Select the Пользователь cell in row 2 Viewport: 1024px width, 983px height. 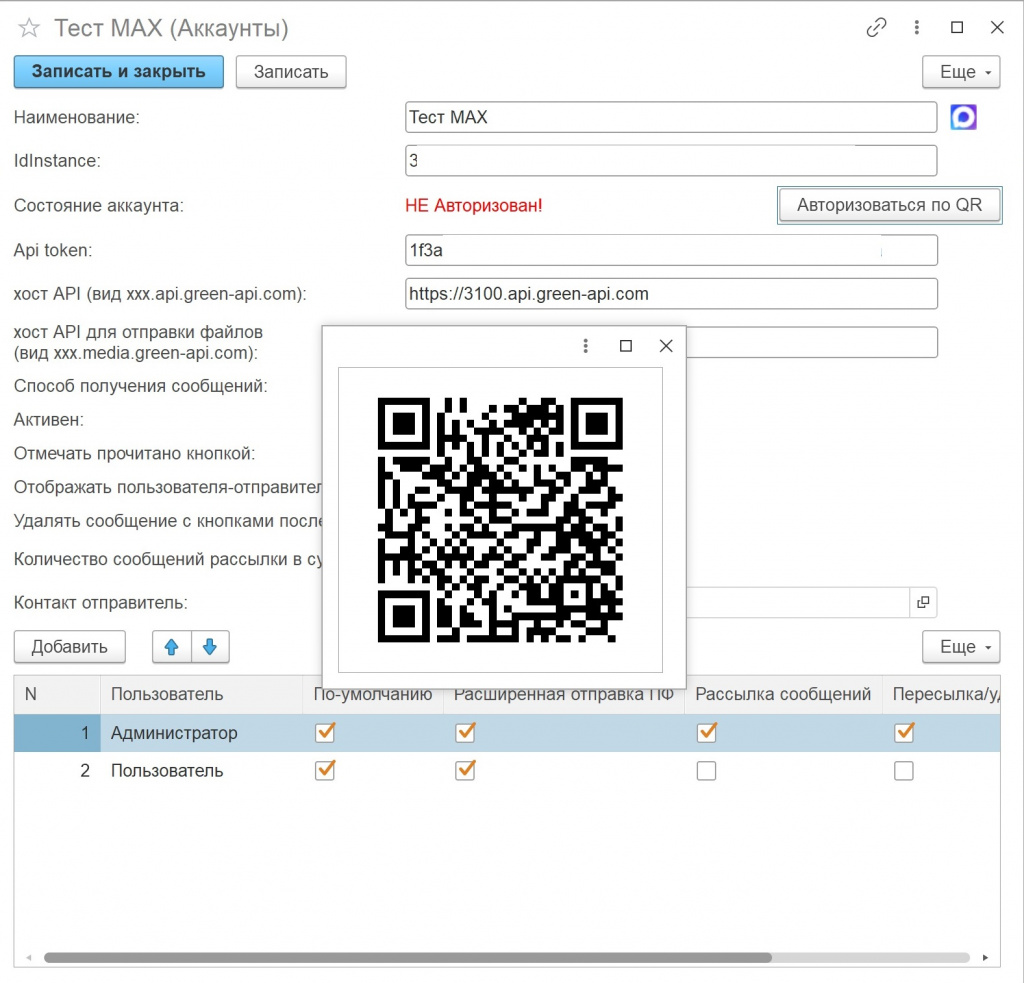pyautogui.click(x=202, y=771)
